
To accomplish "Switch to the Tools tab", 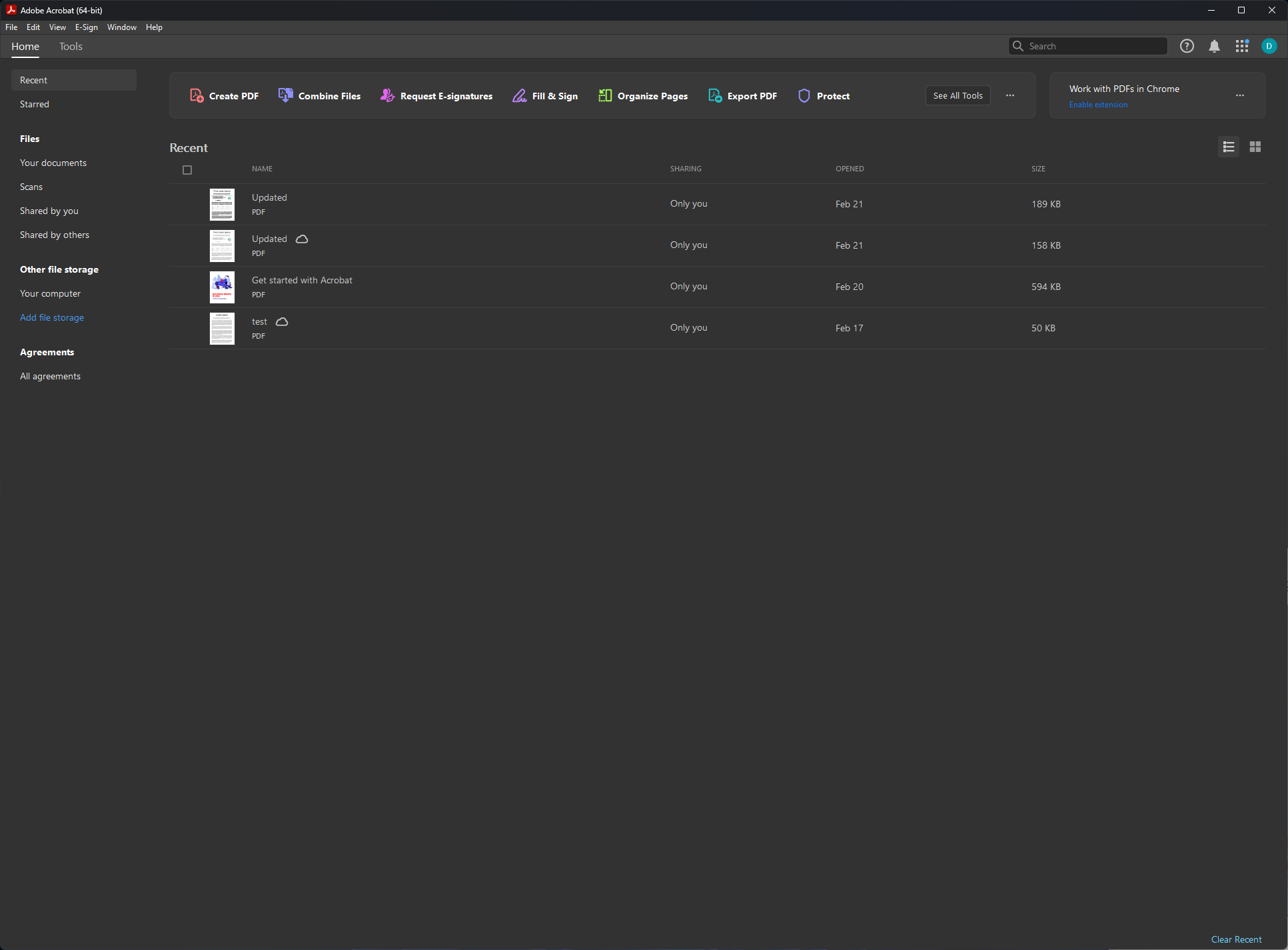I will (x=71, y=47).
